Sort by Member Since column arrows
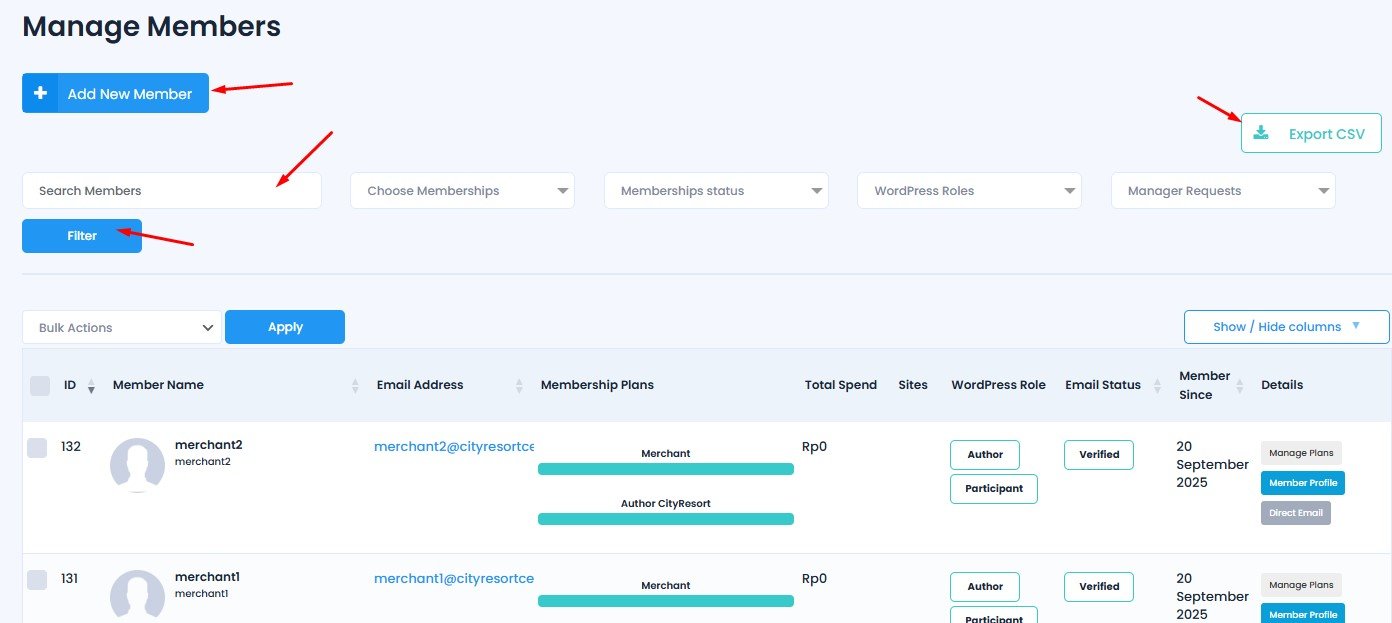 1240,386
